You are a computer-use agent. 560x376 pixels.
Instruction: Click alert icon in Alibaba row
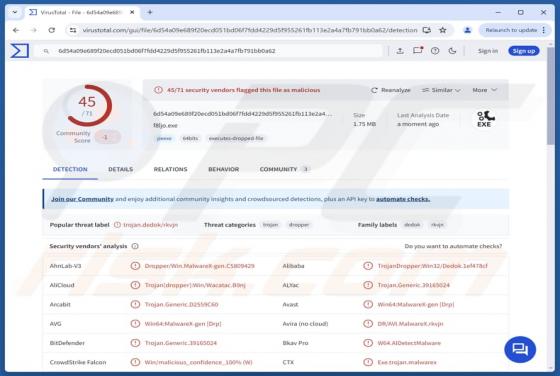coord(368,266)
